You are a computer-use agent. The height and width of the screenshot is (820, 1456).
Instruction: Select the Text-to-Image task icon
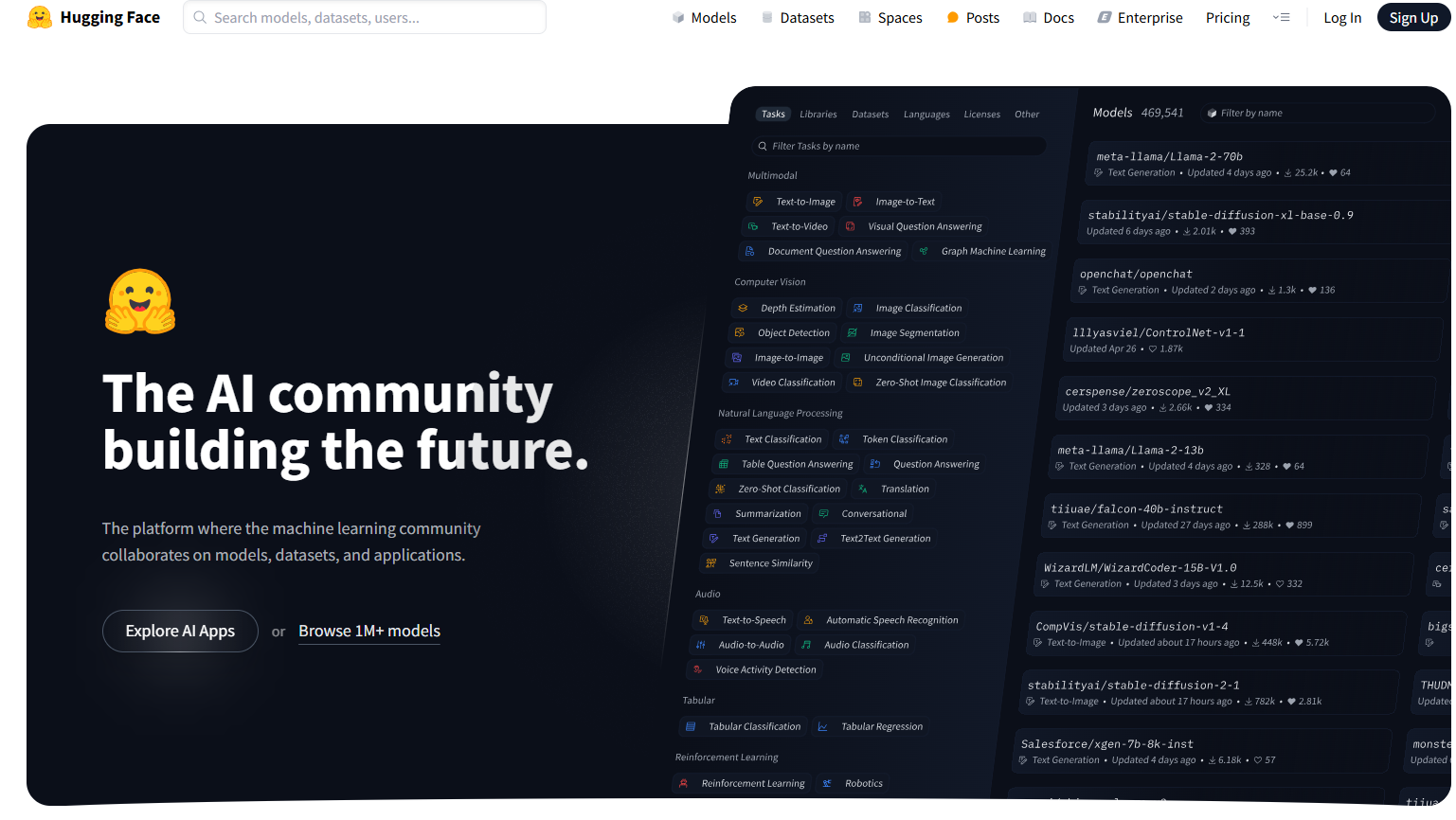tap(758, 202)
